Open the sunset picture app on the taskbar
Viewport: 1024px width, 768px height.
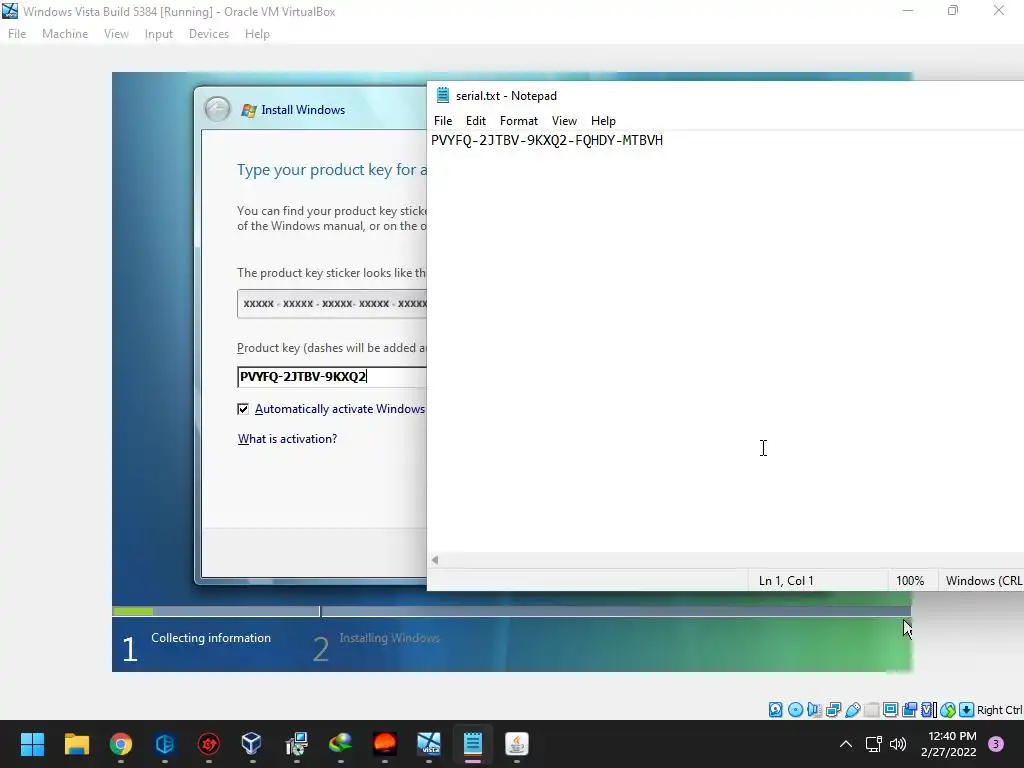point(385,744)
